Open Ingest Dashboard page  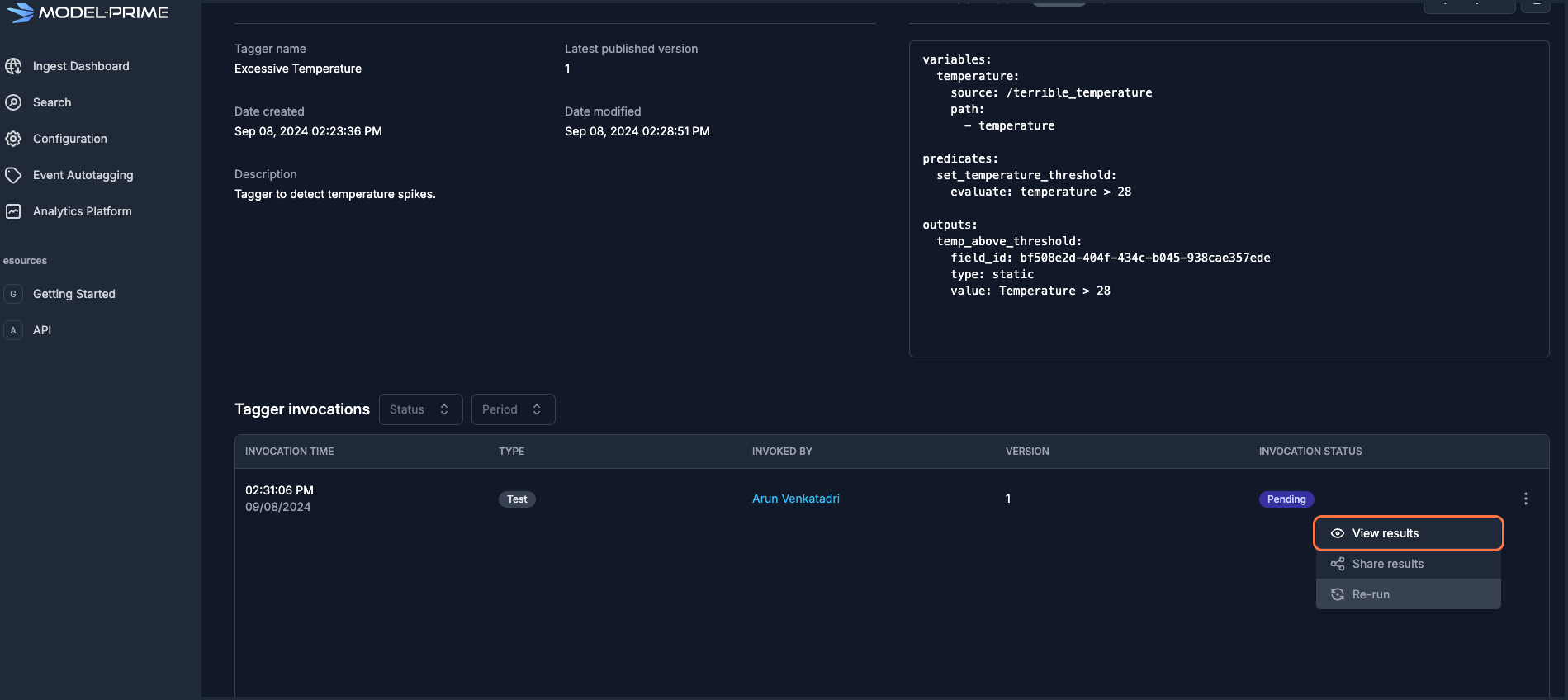pos(81,66)
